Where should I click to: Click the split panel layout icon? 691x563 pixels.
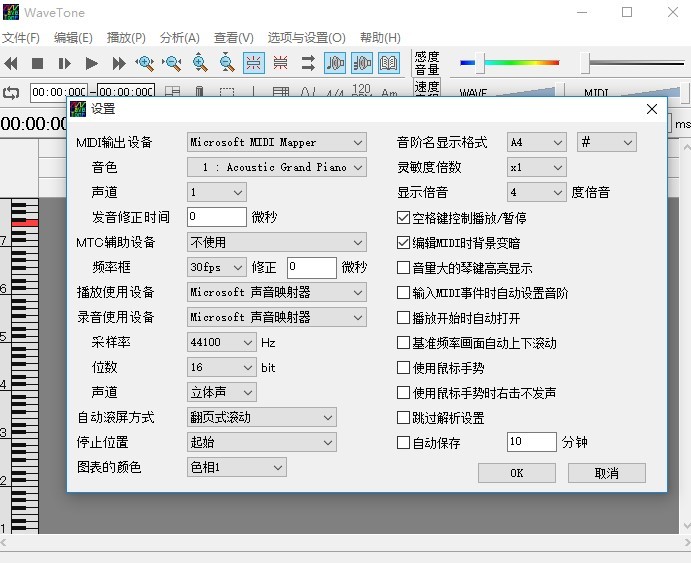172,92
